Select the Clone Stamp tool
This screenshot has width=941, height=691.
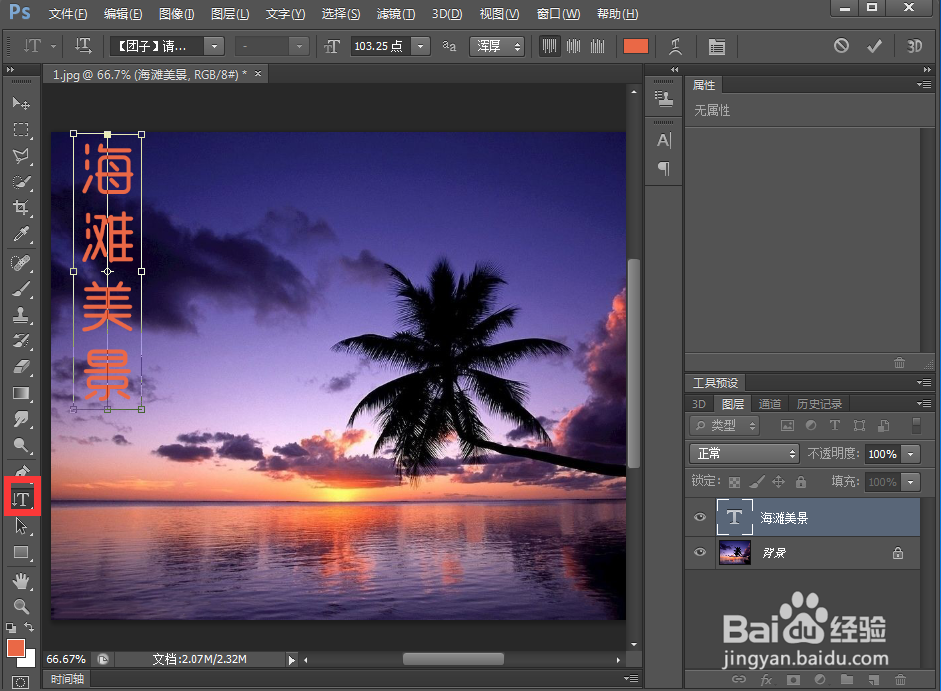point(21,315)
